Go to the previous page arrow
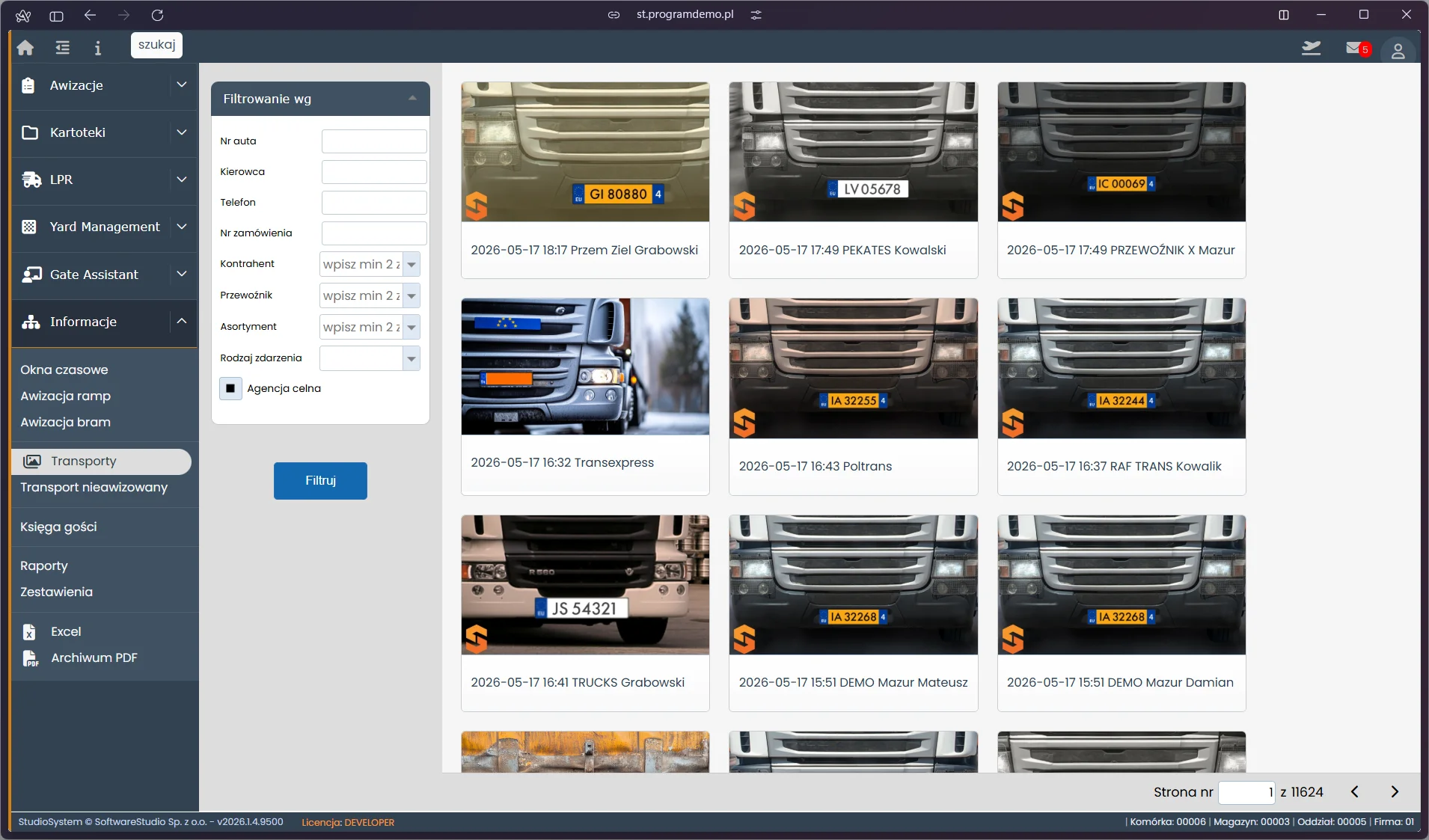 [1354, 791]
